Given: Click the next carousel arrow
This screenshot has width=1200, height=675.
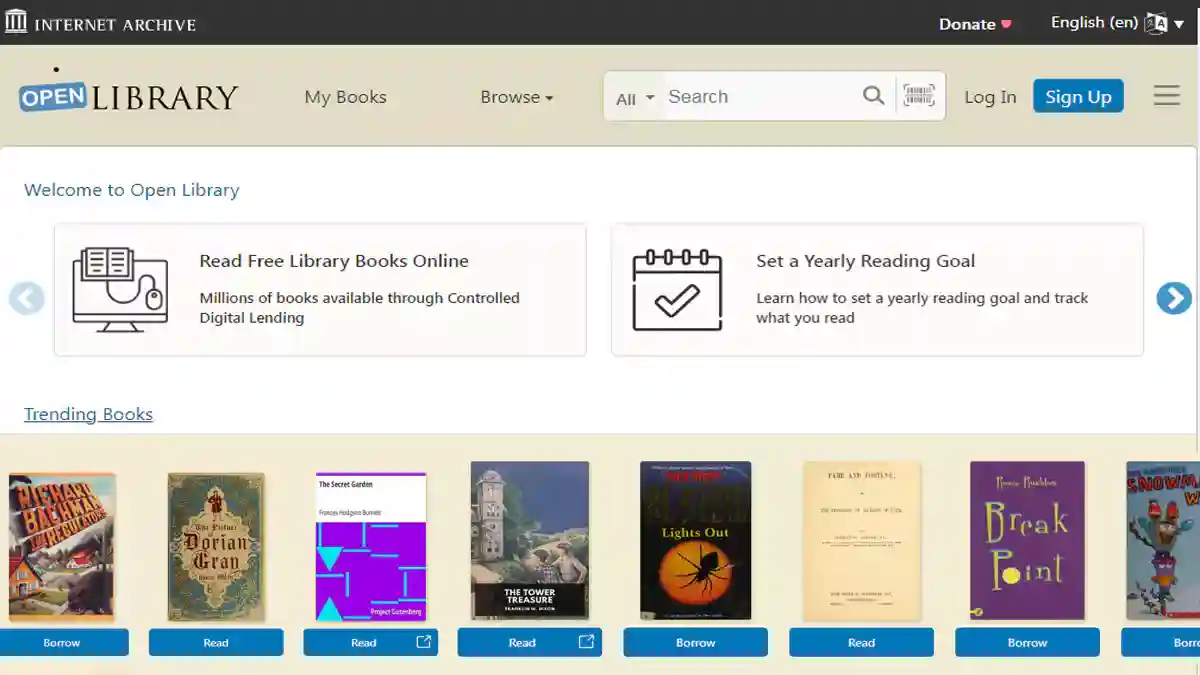Looking at the screenshot, I should 1174,297.
